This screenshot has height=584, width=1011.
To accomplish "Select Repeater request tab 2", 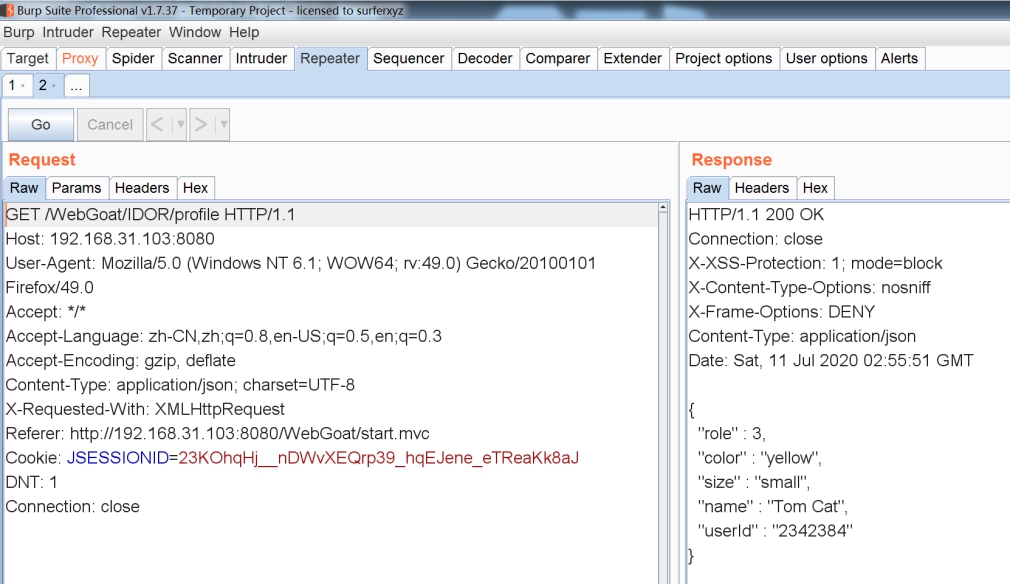I will click(x=43, y=85).
